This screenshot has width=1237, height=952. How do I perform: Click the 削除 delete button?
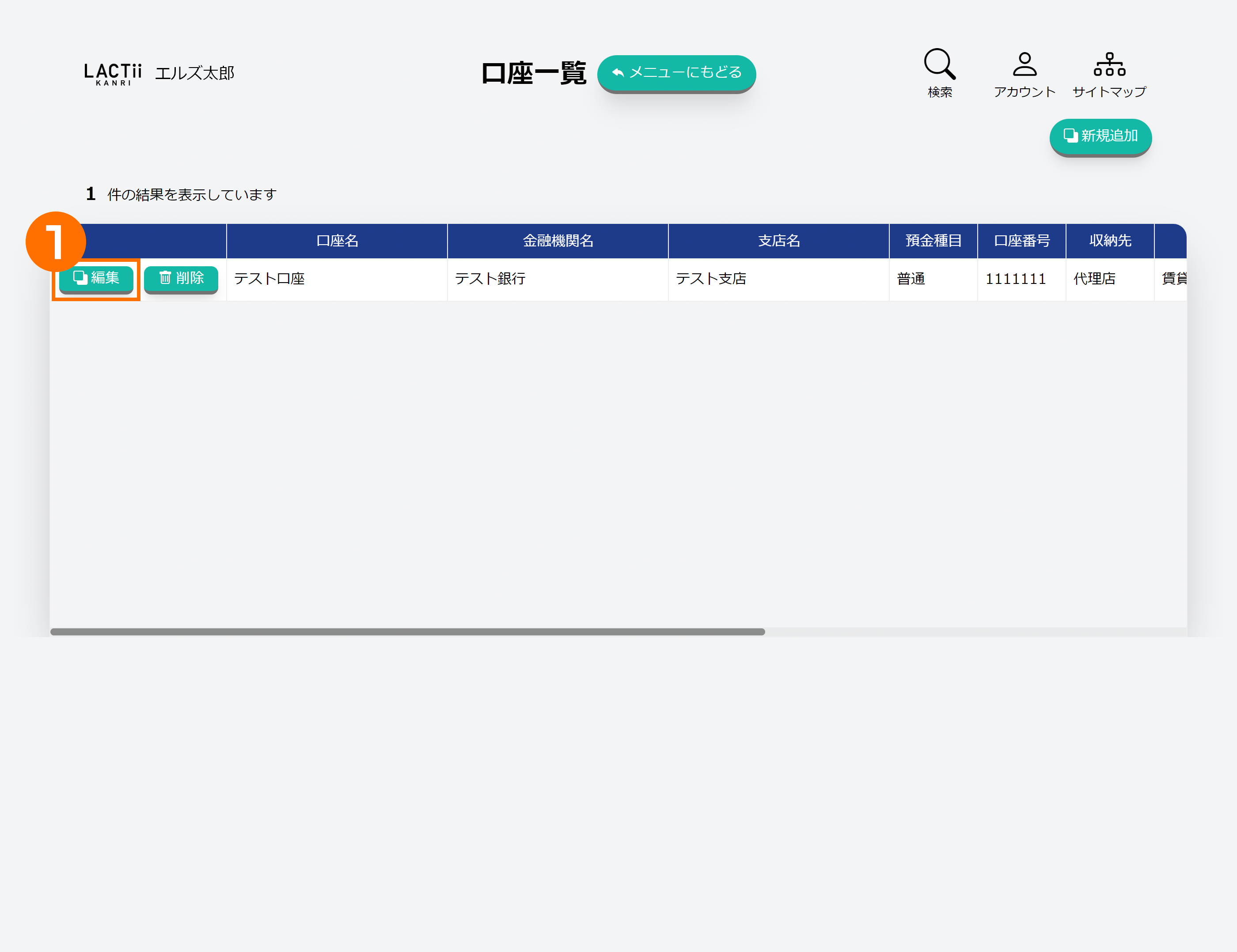(x=181, y=278)
